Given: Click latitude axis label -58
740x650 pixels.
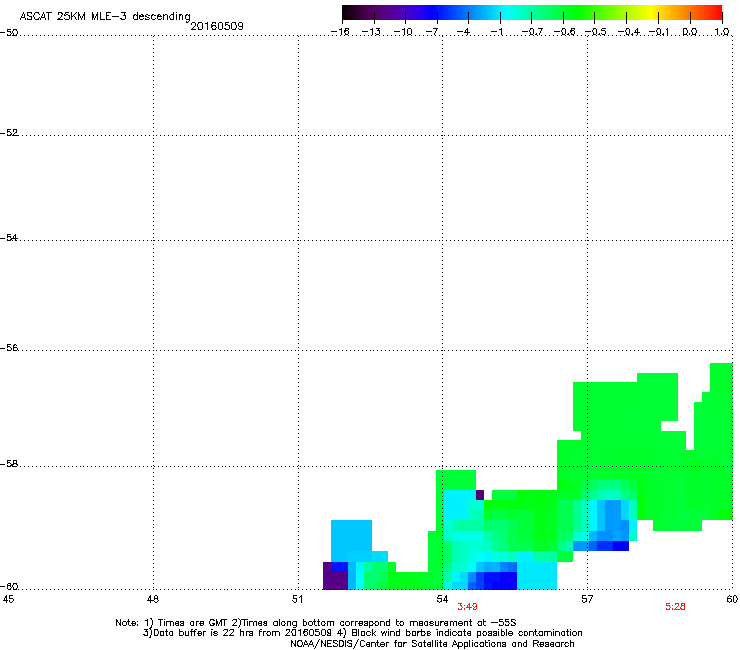Looking at the screenshot, I should tap(9, 464).
